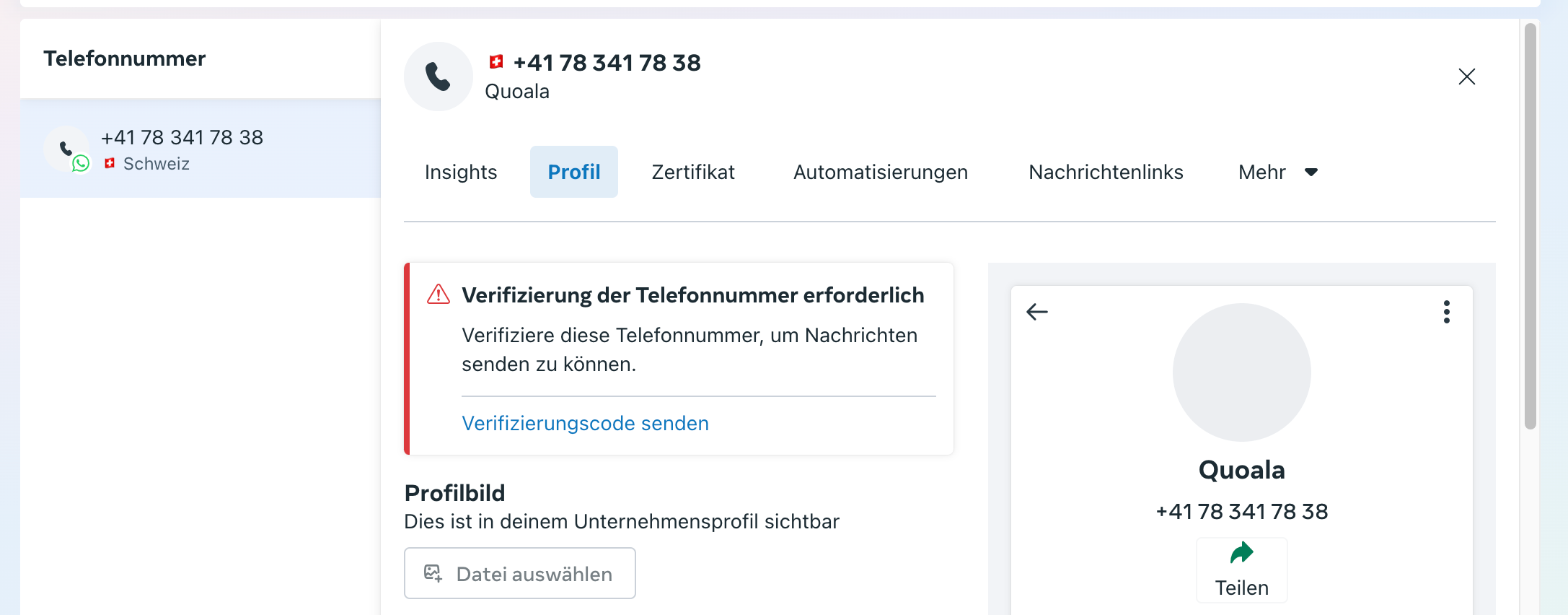This screenshot has width=1568, height=615.
Task: Click the back arrow in profile preview
Action: coord(1037,312)
